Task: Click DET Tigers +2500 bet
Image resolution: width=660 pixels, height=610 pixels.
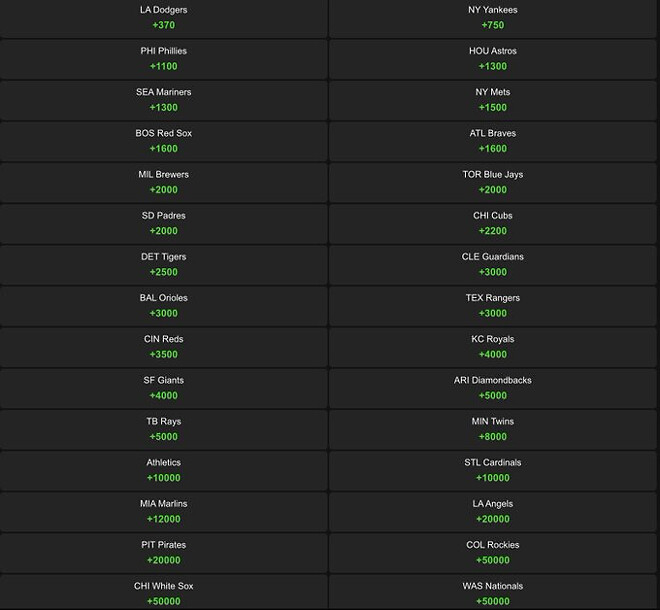Action: (x=163, y=264)
